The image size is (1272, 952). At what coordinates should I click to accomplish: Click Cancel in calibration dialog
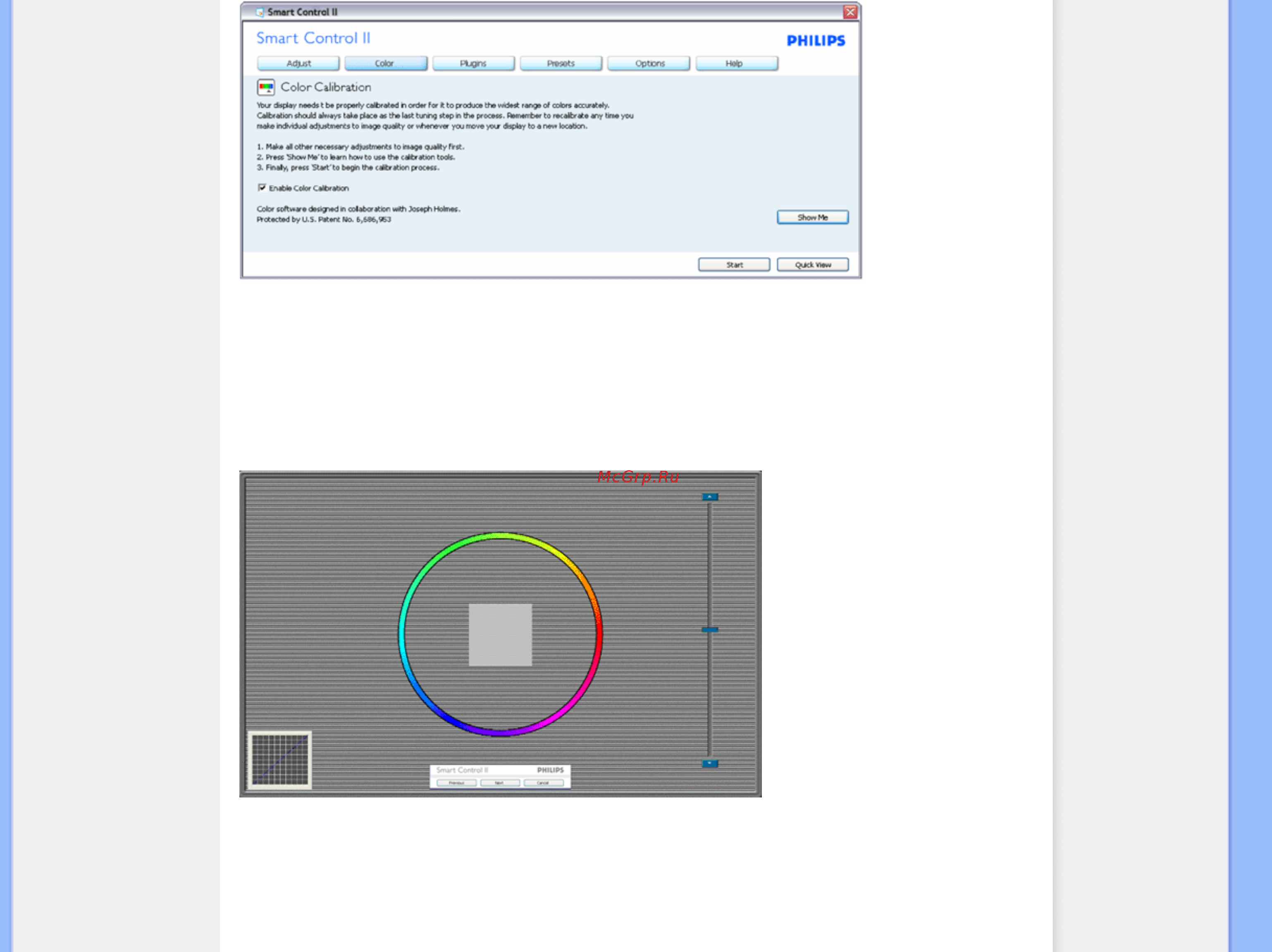click(x=543, y=783)
